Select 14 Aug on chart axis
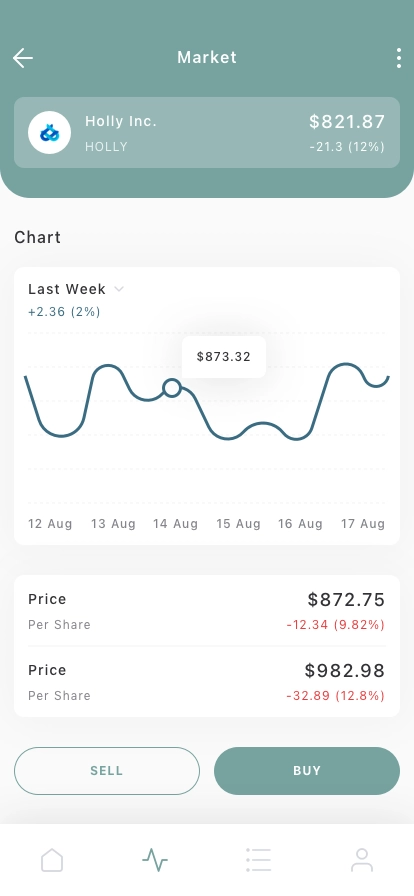 point(176,524)
